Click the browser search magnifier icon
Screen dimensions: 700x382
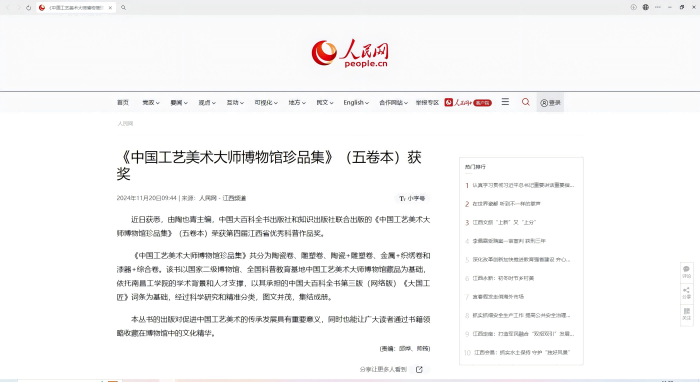tap(124, 8)
